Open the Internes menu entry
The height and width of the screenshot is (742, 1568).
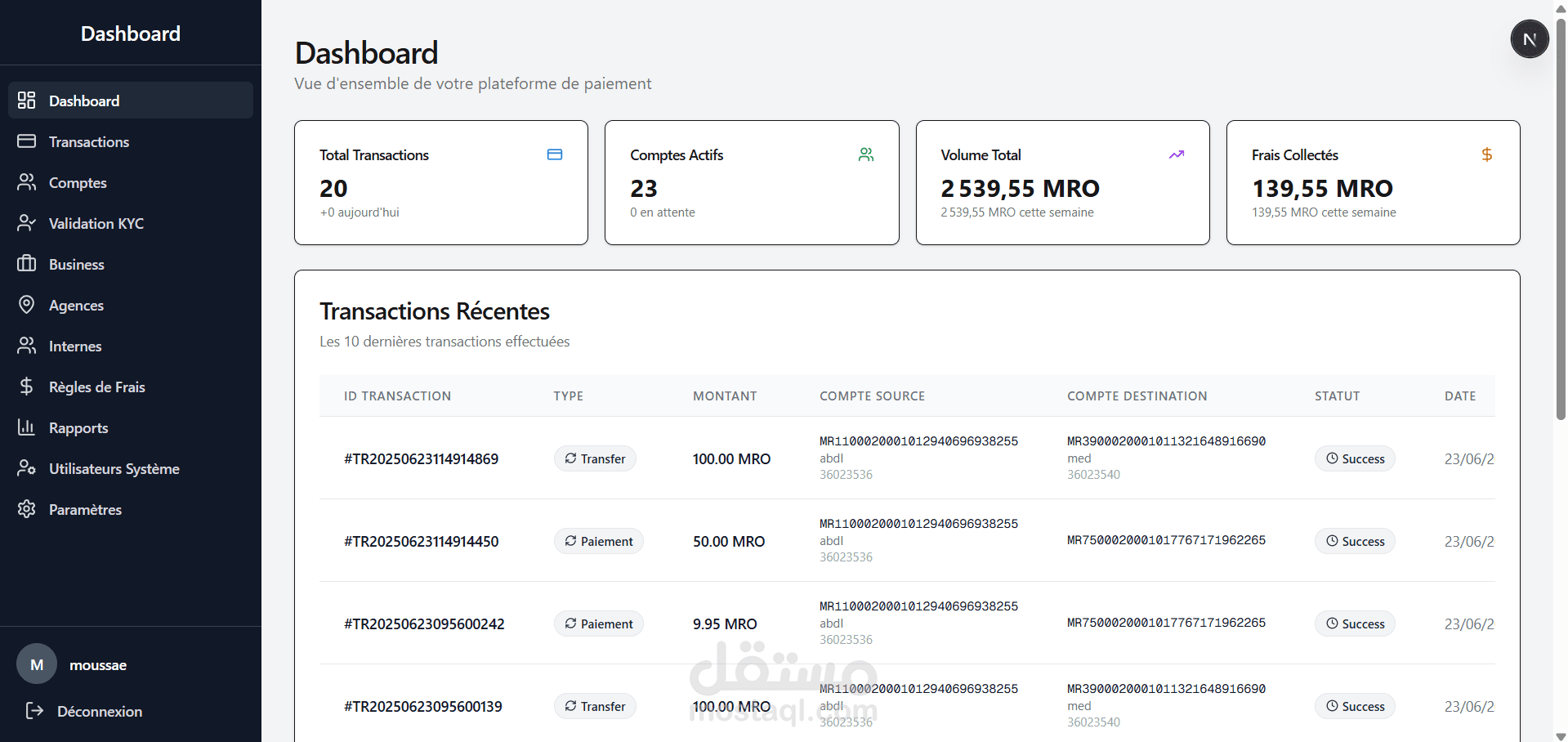[x=131, y=345]
